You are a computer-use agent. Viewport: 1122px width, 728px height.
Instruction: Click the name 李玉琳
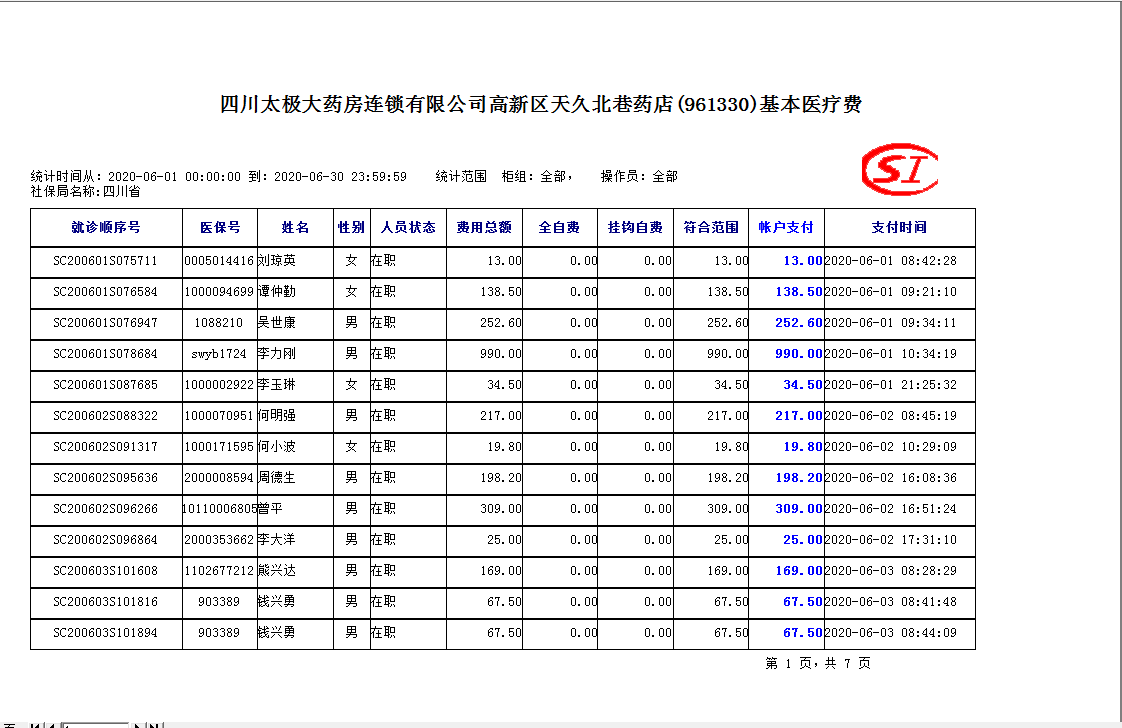coord(277,384)
